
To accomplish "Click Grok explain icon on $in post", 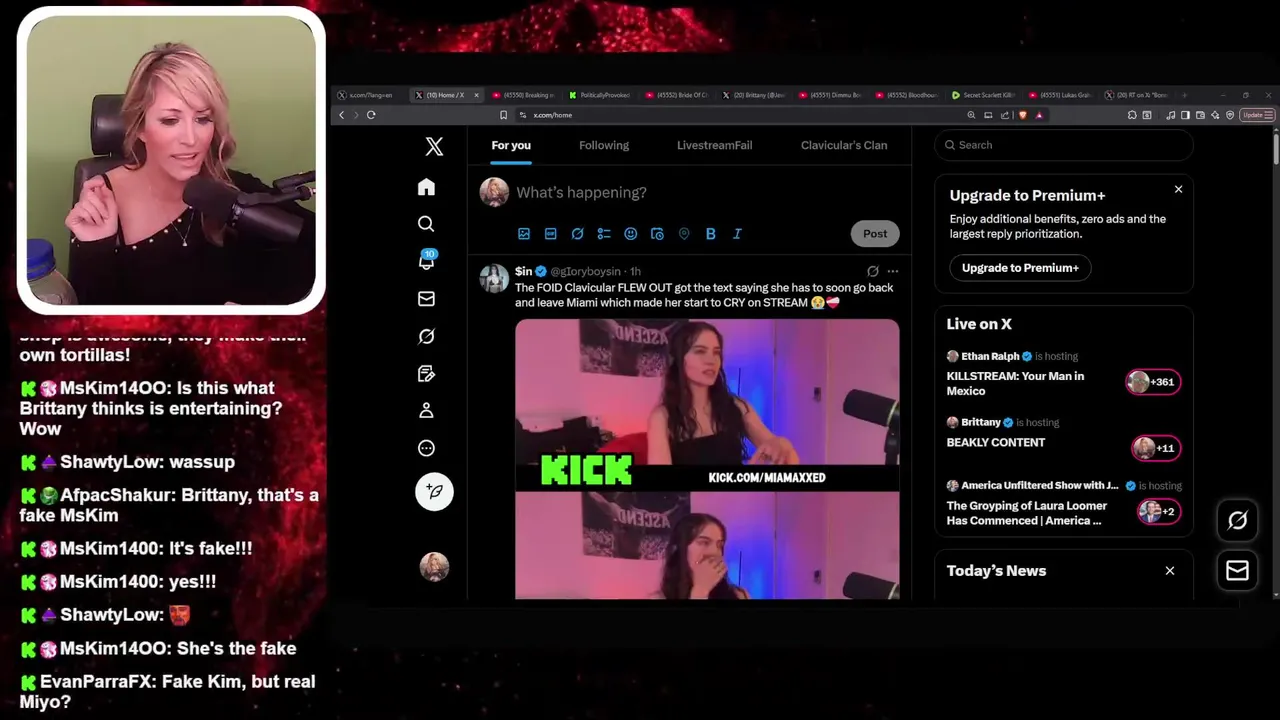I will 872,271.
